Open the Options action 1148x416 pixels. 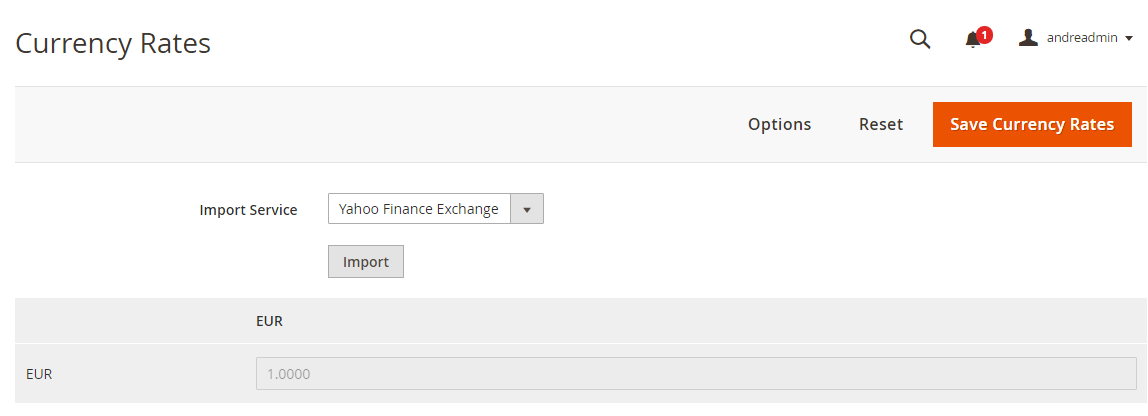point(779,125)
